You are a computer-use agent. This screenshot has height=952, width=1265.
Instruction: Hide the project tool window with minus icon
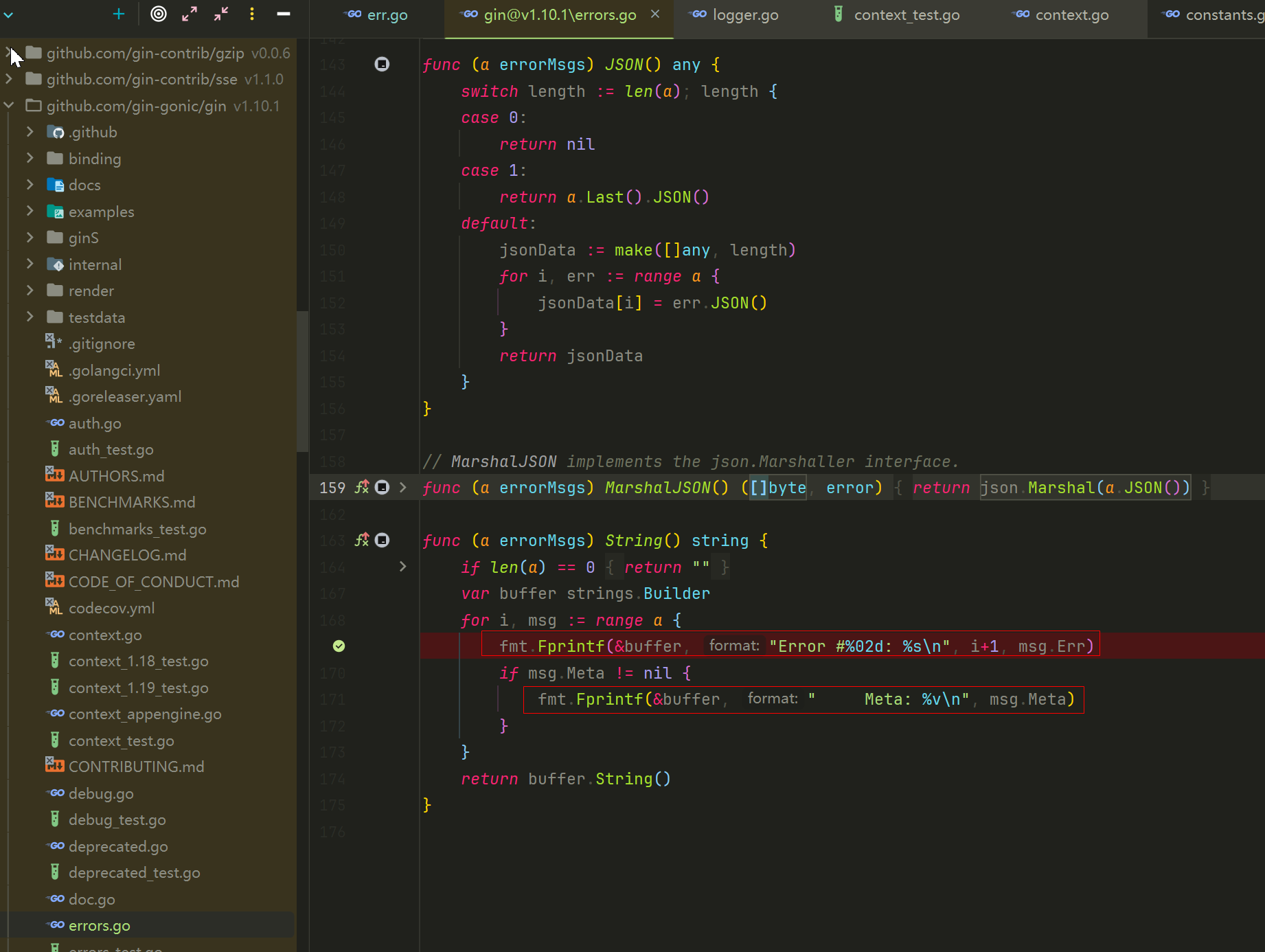284,14
